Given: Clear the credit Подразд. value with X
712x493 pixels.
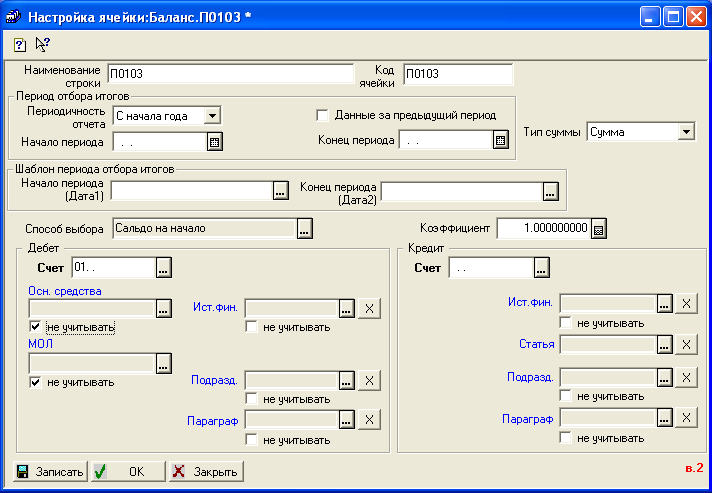Looking at the screenshot, I should [x=686, y=377].
